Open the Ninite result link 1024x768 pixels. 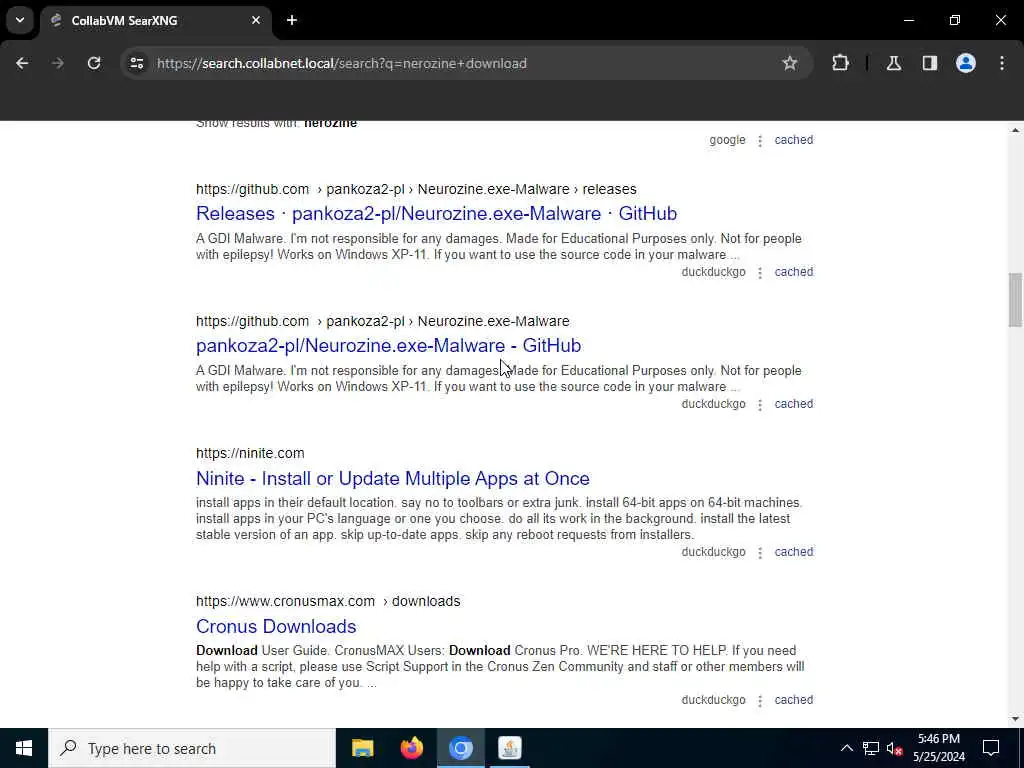coord(392,479)
